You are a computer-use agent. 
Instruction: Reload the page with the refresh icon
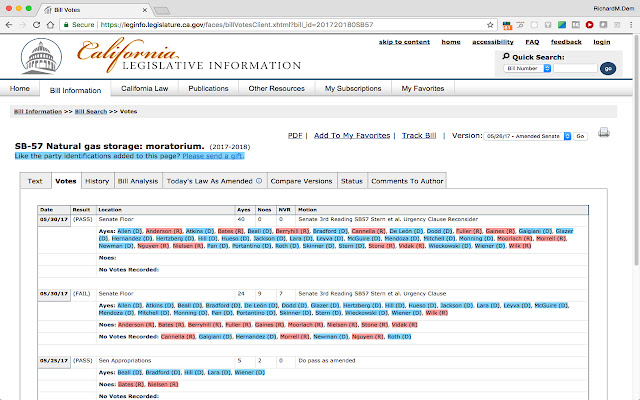[x=36, y=25]
